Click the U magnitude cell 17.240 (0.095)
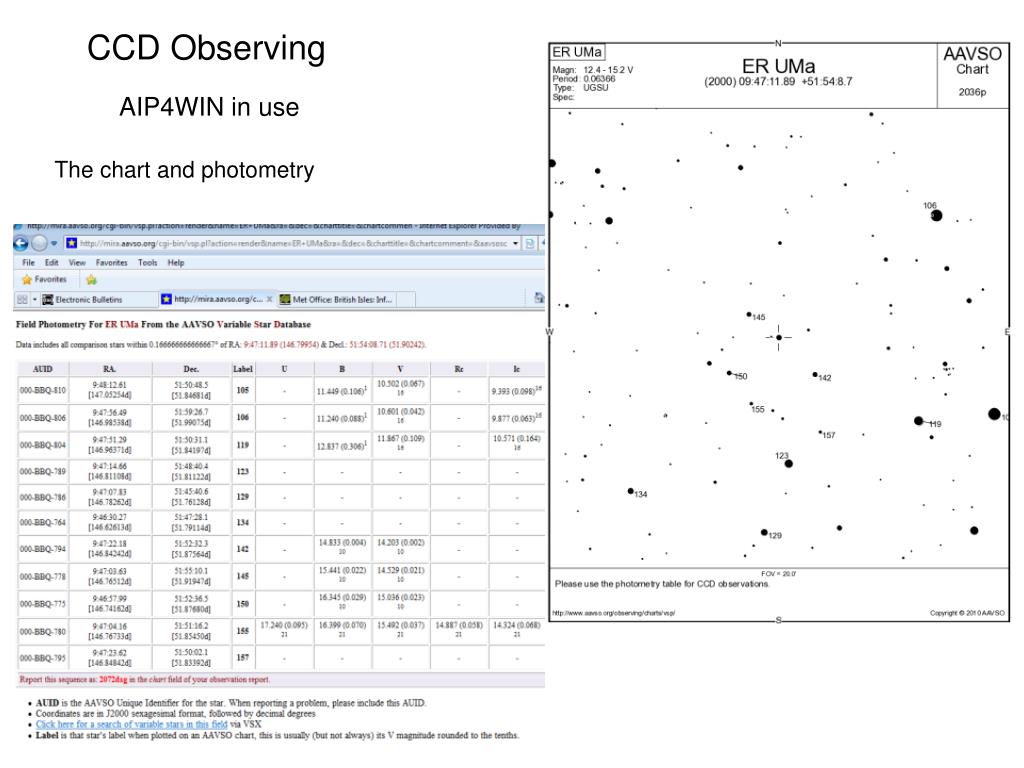 pos(284,630)
